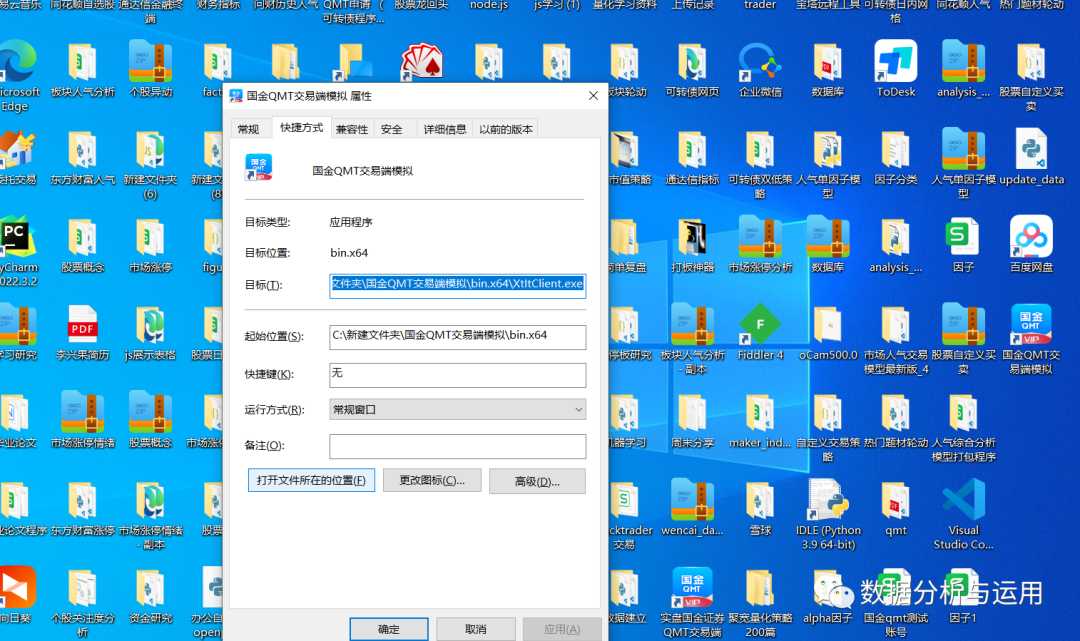
Task: Open the ToDesk remote desktop icon
Action: tap(895, 70)
